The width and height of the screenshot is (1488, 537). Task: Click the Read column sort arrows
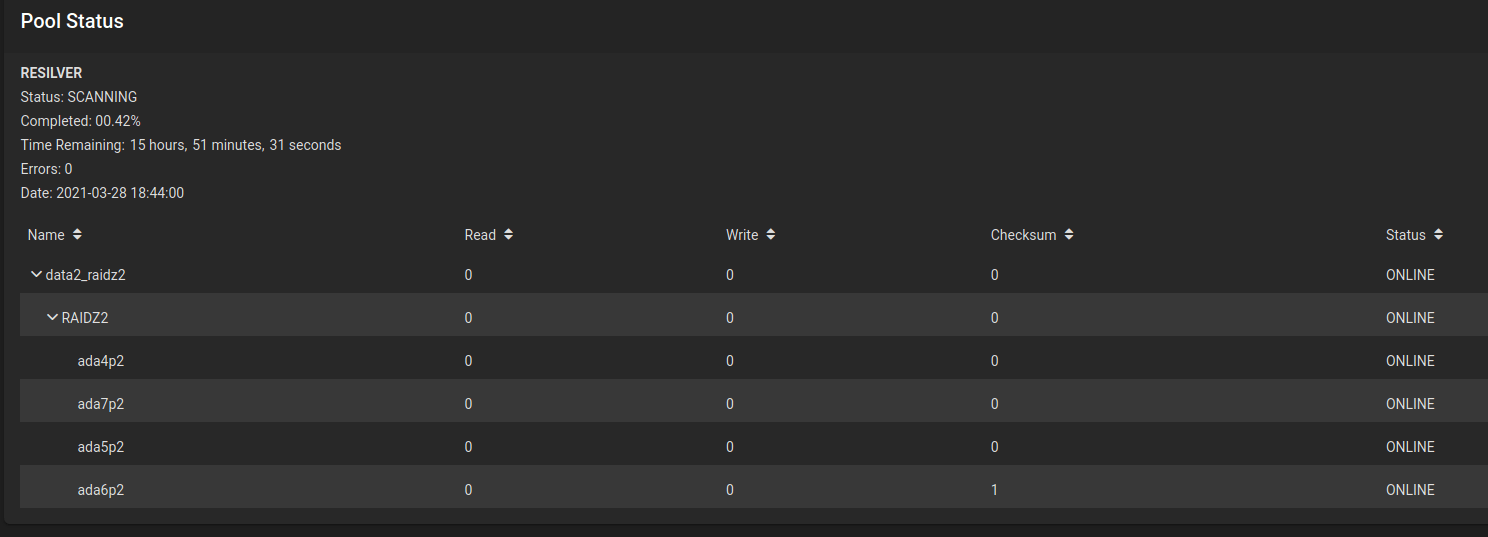pyautogui.click(x=509, y=235)
